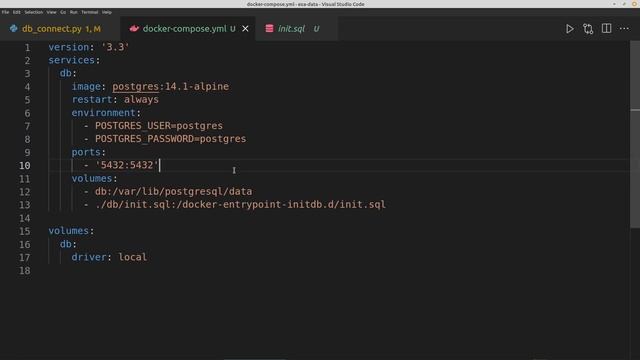Run the file with the play icon
Screen dimensions: 640x360
click(x=569, y=29)
